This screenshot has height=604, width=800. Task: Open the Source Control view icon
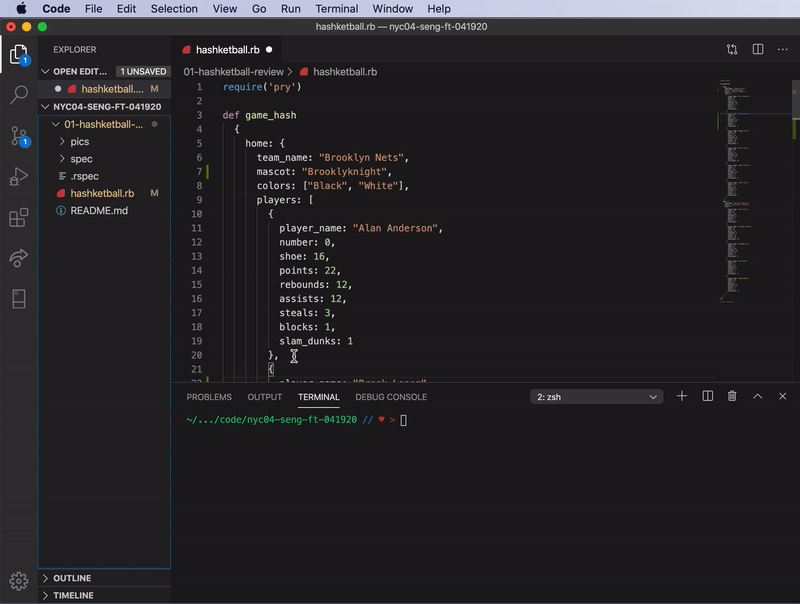tap(19, 136)
